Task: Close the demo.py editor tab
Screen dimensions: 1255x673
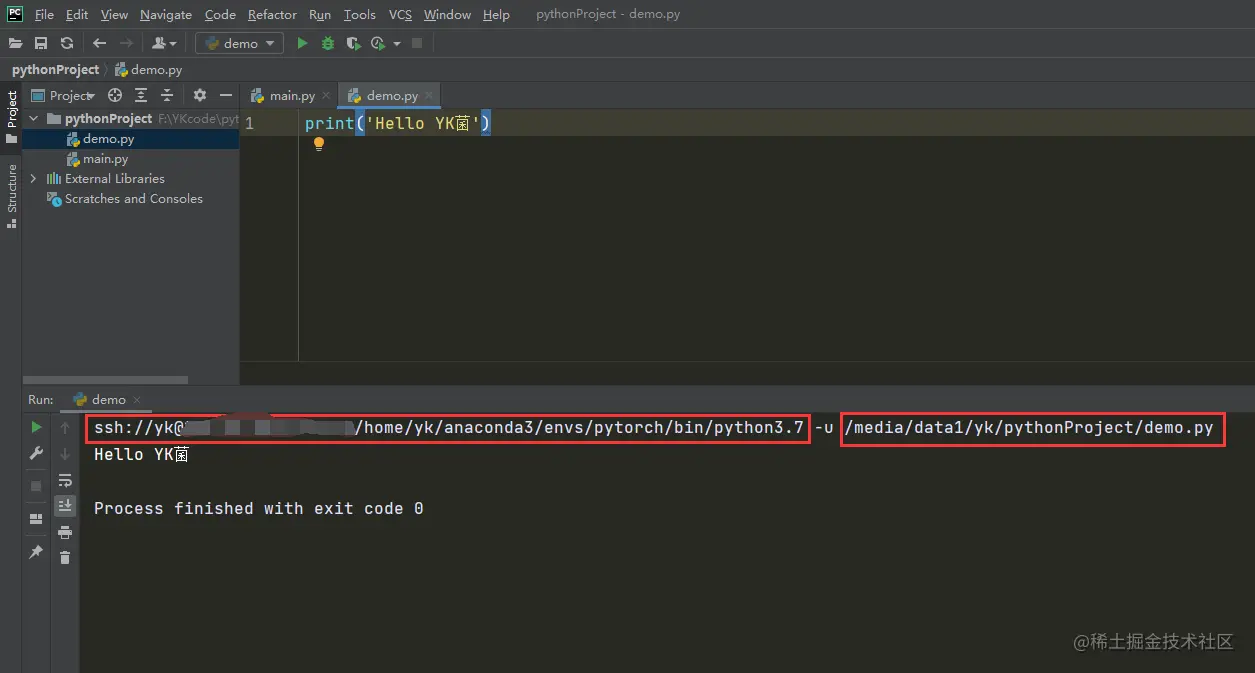Action: click(x=429, y=96)
